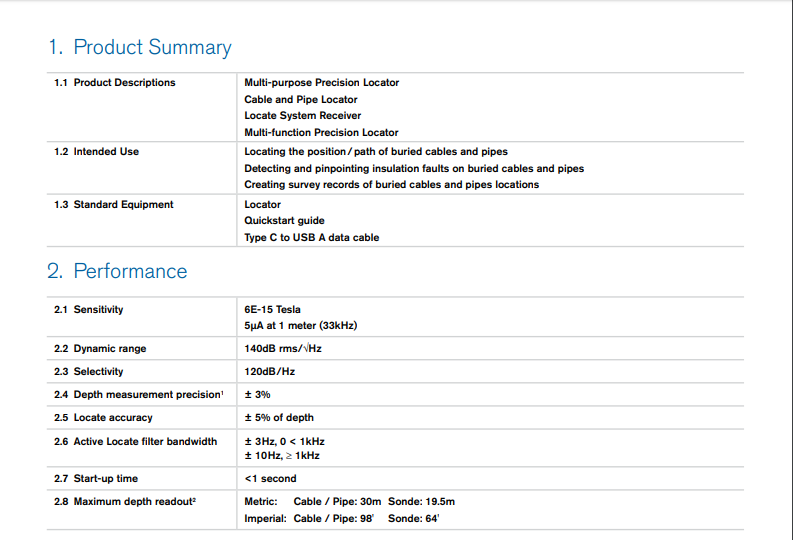Click the "1. Product Summary" heading
793x540 pixels.
tap(139, 47)
